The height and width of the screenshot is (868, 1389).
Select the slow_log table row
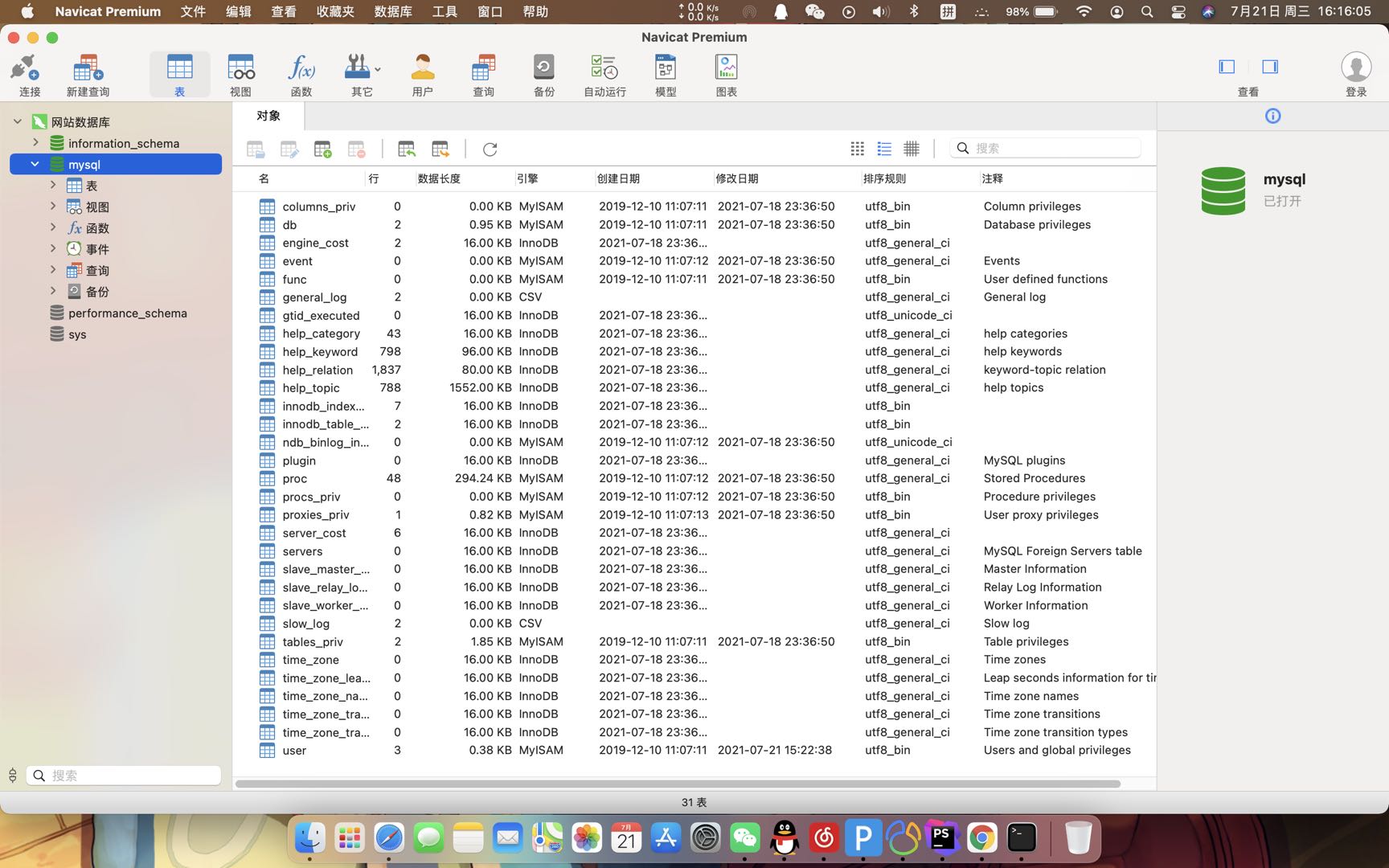click(x=694, y=623)
